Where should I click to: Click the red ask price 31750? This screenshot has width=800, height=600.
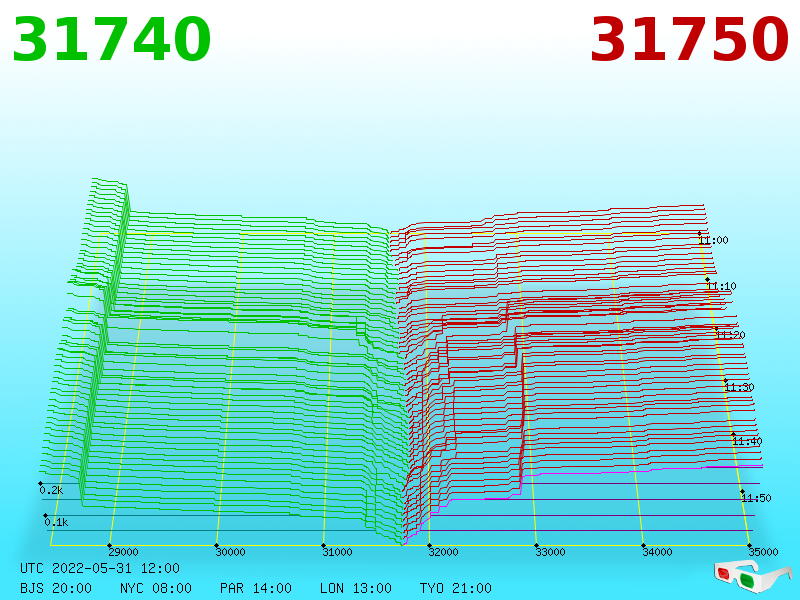[689, 40]
